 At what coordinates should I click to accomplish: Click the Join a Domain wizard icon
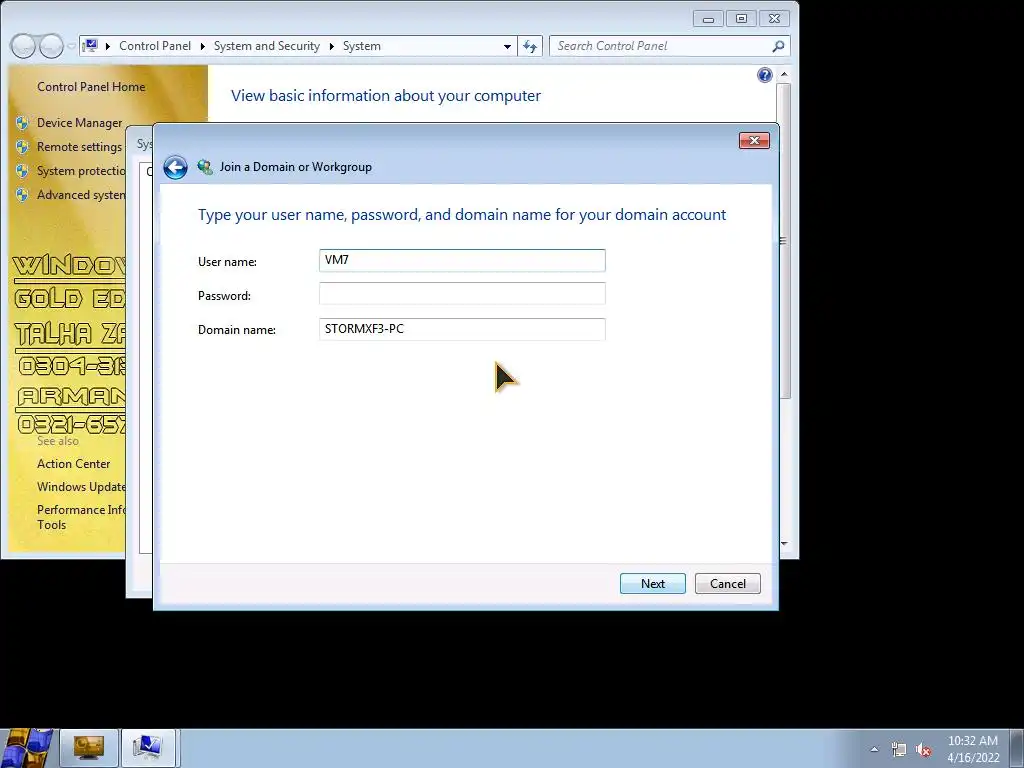click(x=205, y=167)
